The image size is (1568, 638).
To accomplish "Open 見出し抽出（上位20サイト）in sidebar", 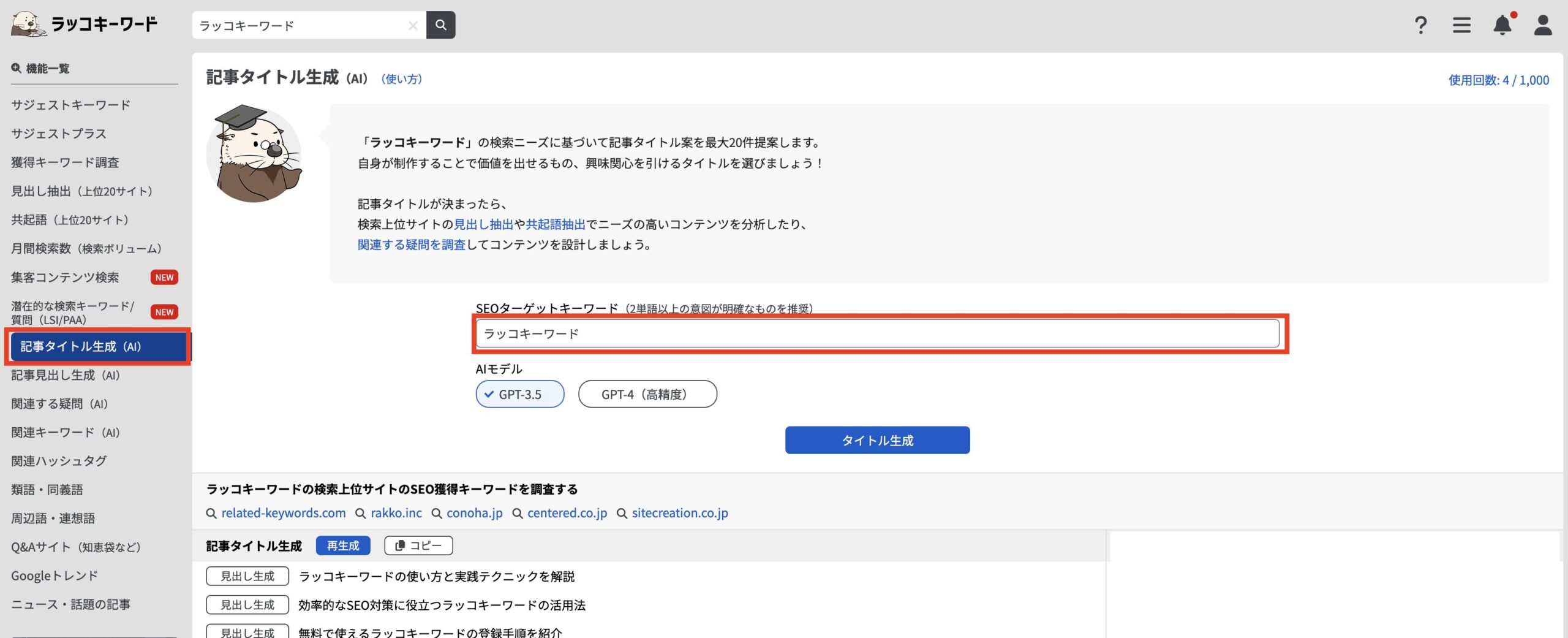I will 83,191.
